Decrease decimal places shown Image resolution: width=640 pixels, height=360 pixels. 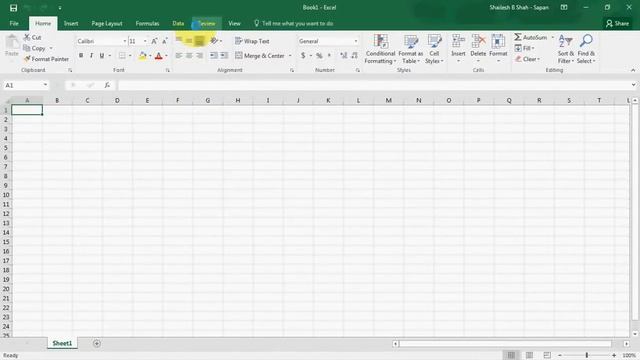[x=354, y=56]
